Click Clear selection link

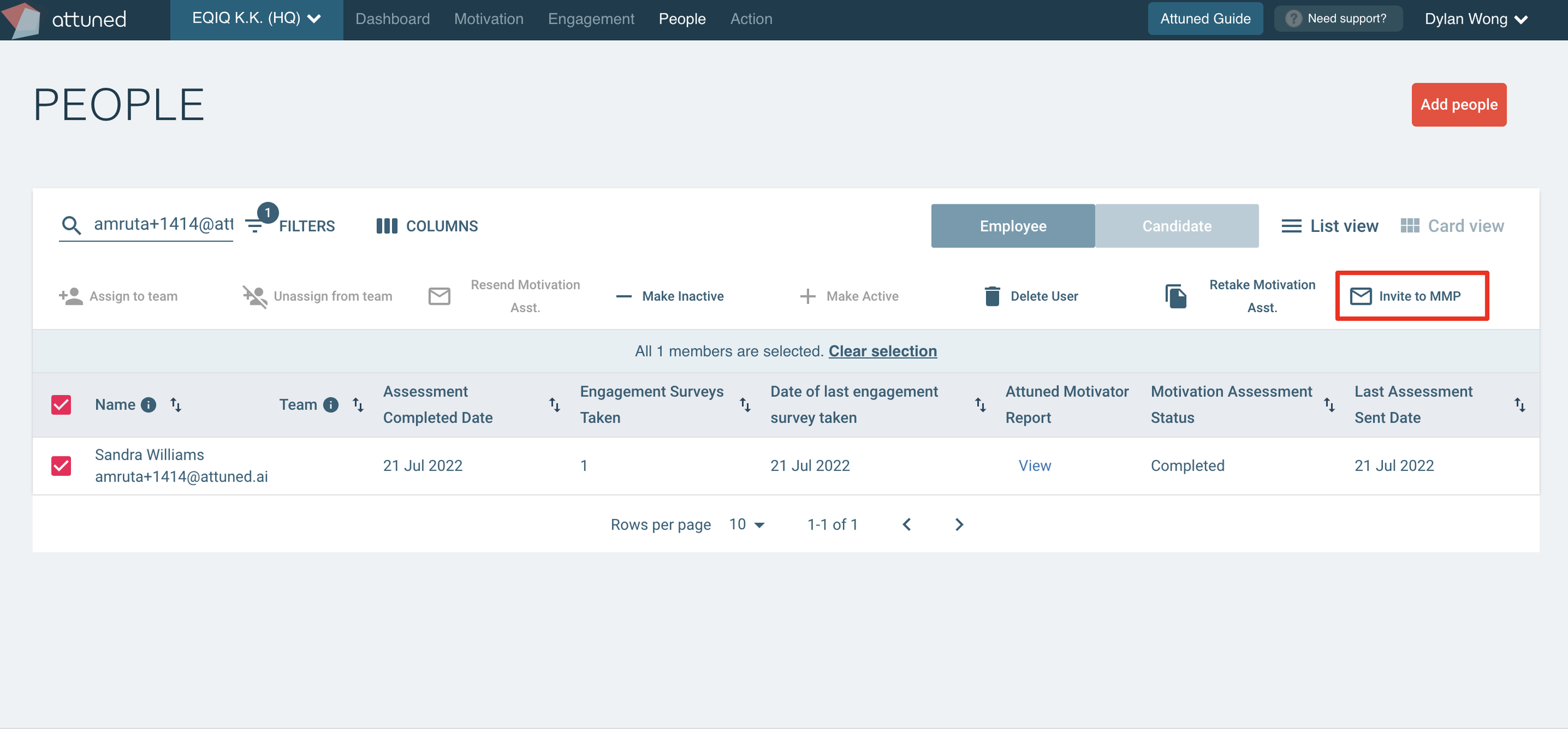click(882, 351)
